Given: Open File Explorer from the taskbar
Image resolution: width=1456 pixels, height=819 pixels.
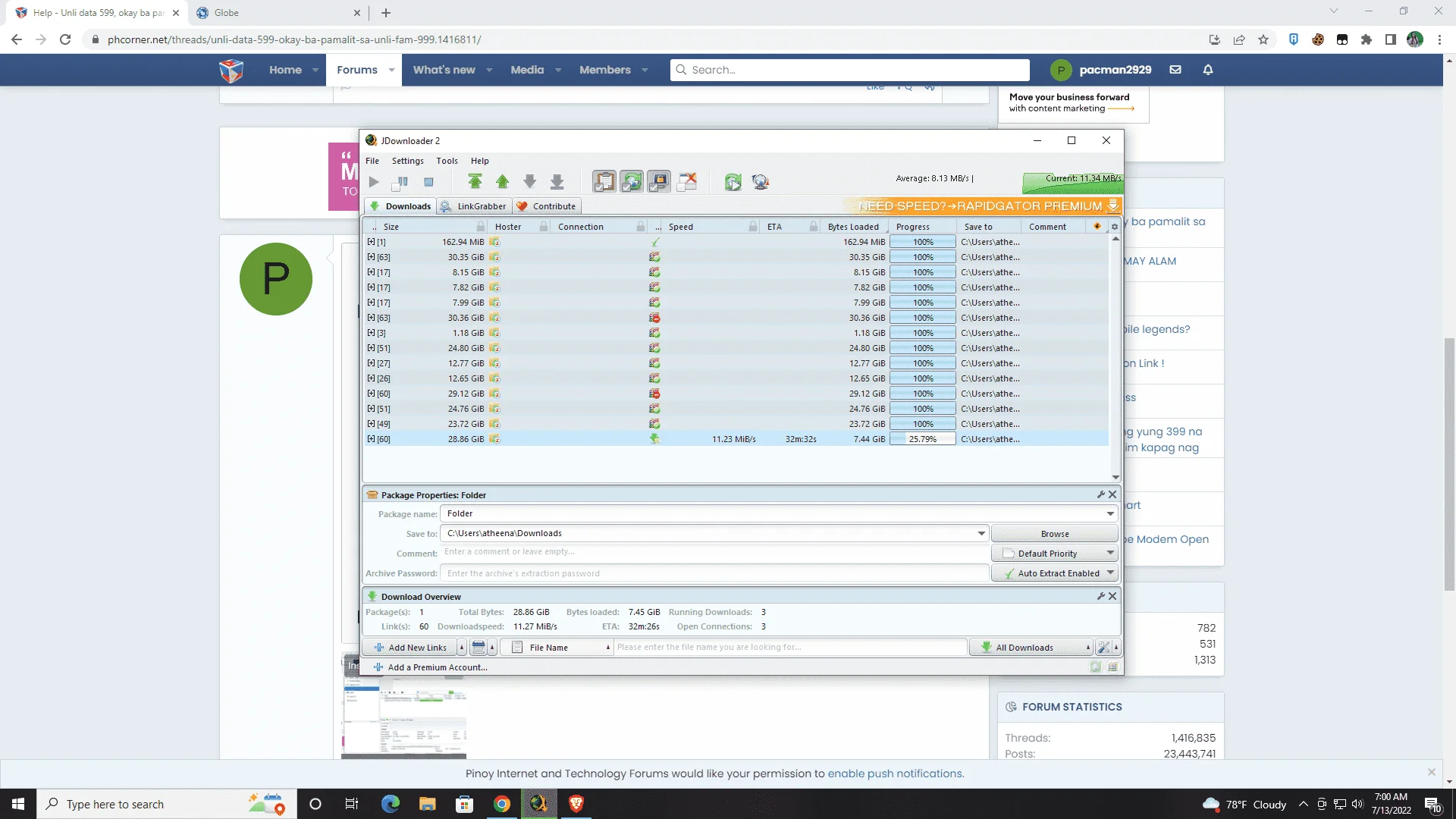Looking at the screenshot, I should coord(427,804).
